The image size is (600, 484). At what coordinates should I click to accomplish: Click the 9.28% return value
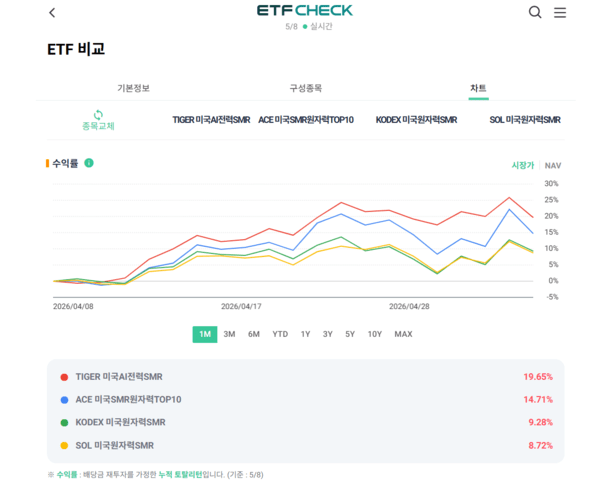[x=541, y=422]
